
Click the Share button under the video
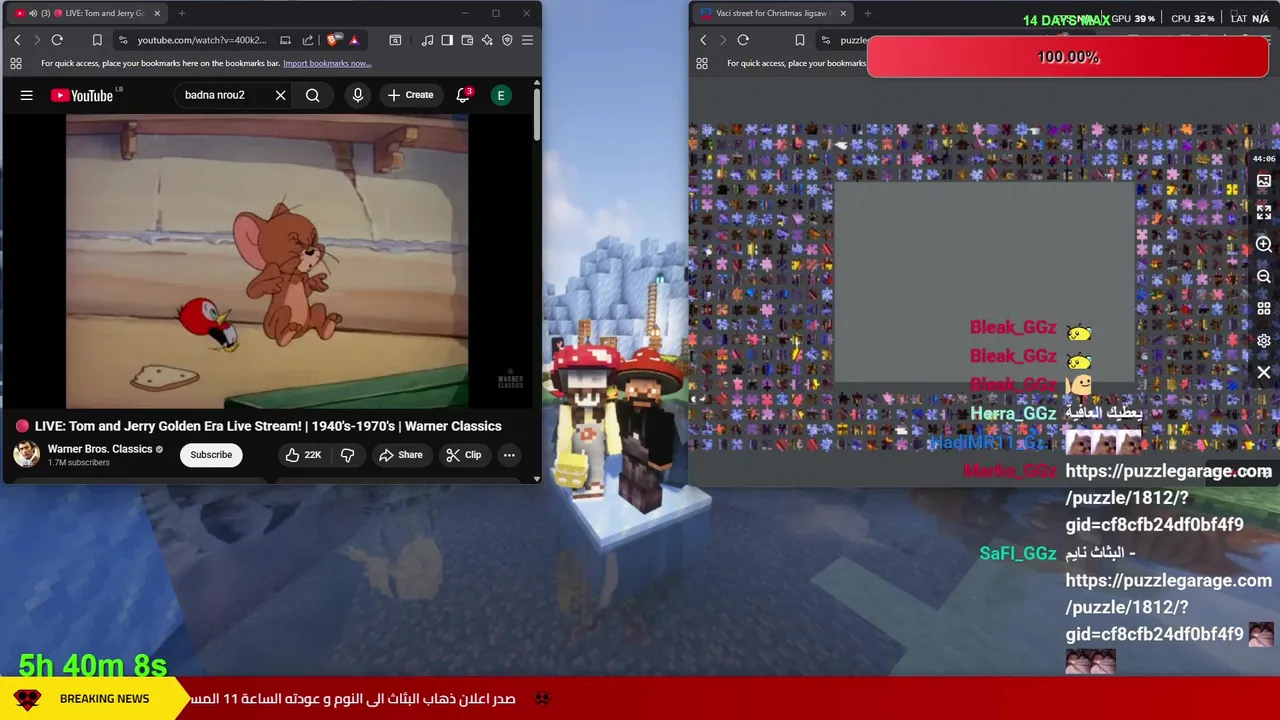(x=400, y=455)
